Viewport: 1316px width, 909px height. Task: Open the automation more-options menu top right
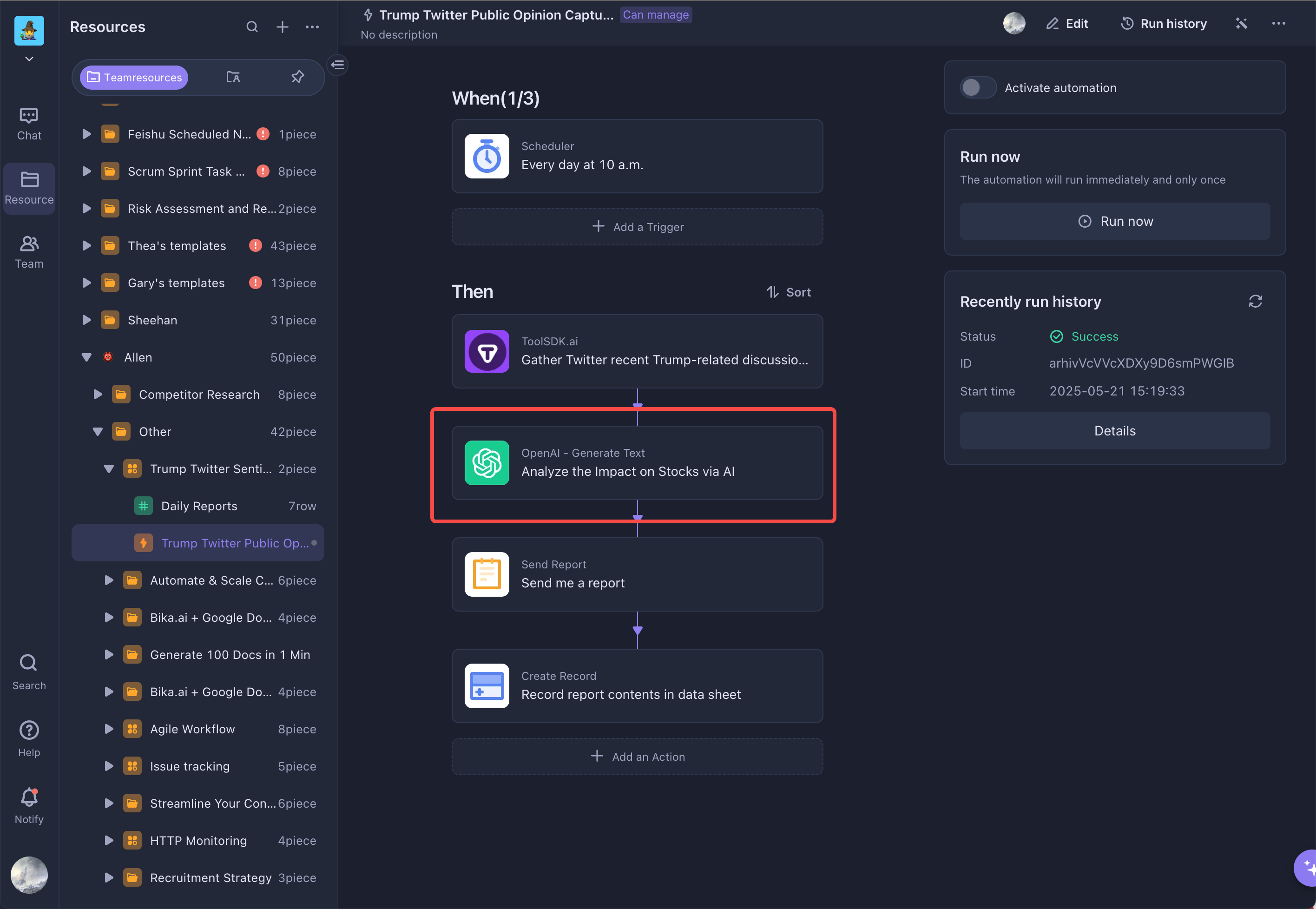[1278, 23]
